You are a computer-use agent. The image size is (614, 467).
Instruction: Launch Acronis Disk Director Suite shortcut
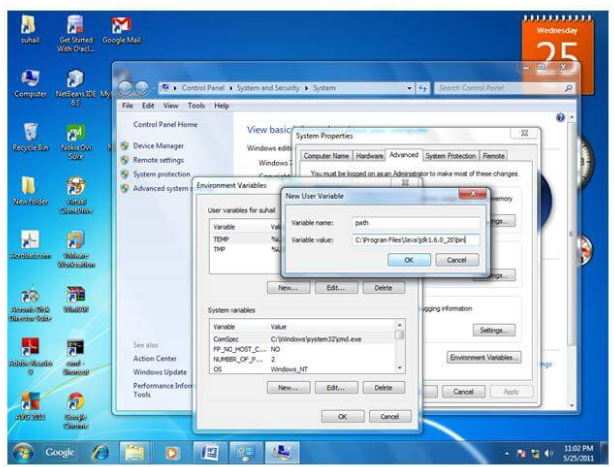pos(30,304)
